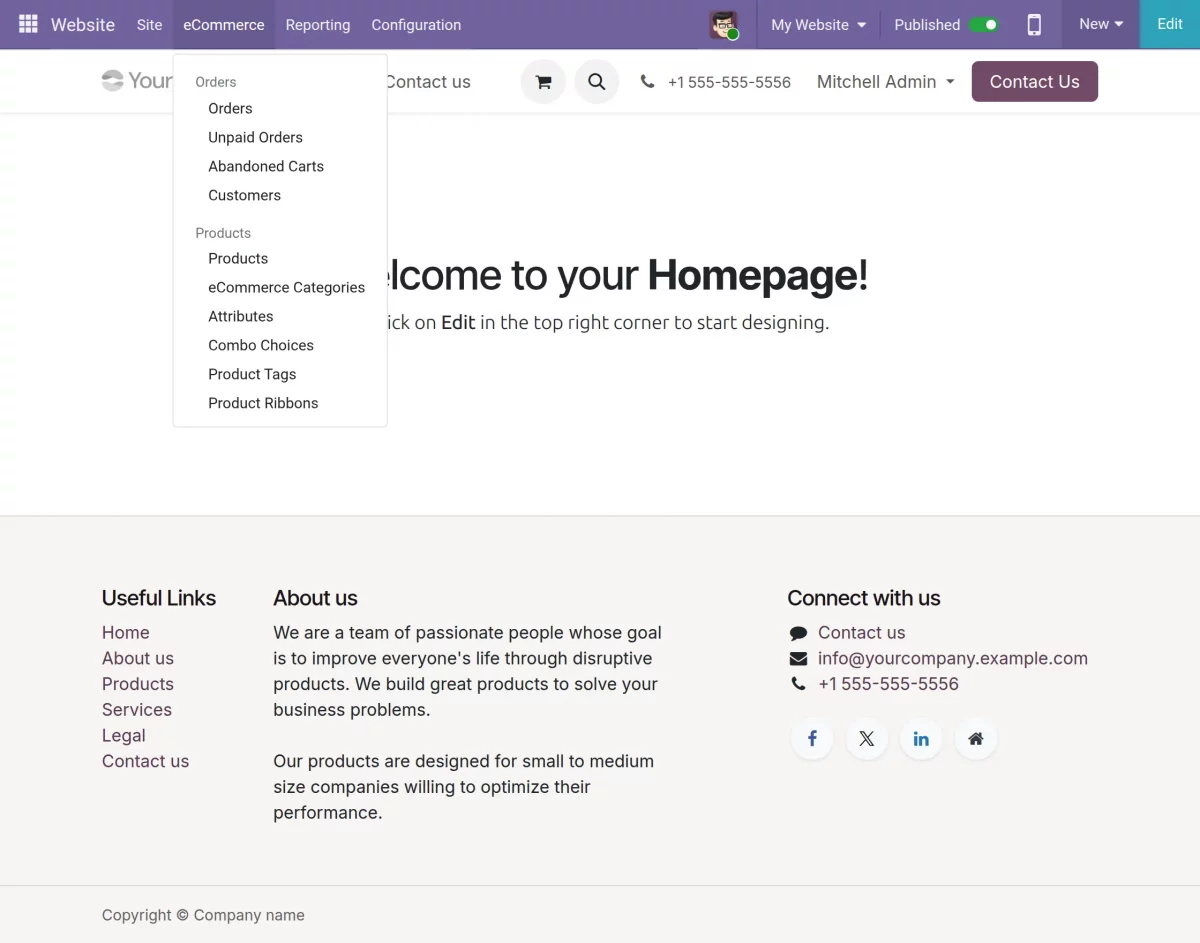Screen dimensions: 1200x943
Task: Click Contact us under Connect with us
Action: [861, 633]
